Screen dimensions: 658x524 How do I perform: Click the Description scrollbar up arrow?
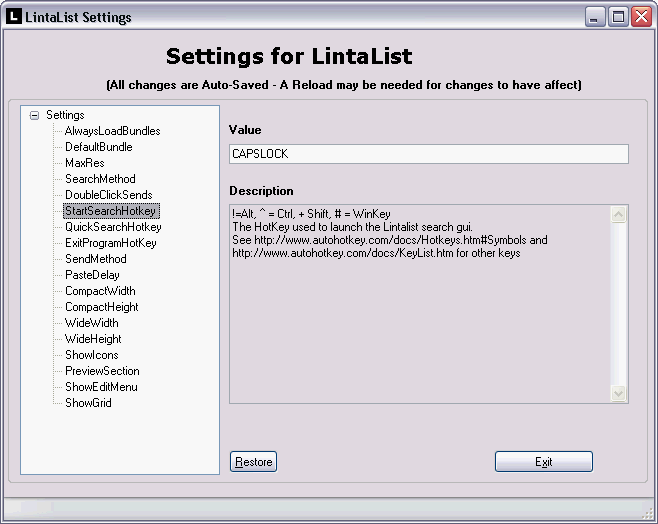pyautogui.click(x=619, y=214)
